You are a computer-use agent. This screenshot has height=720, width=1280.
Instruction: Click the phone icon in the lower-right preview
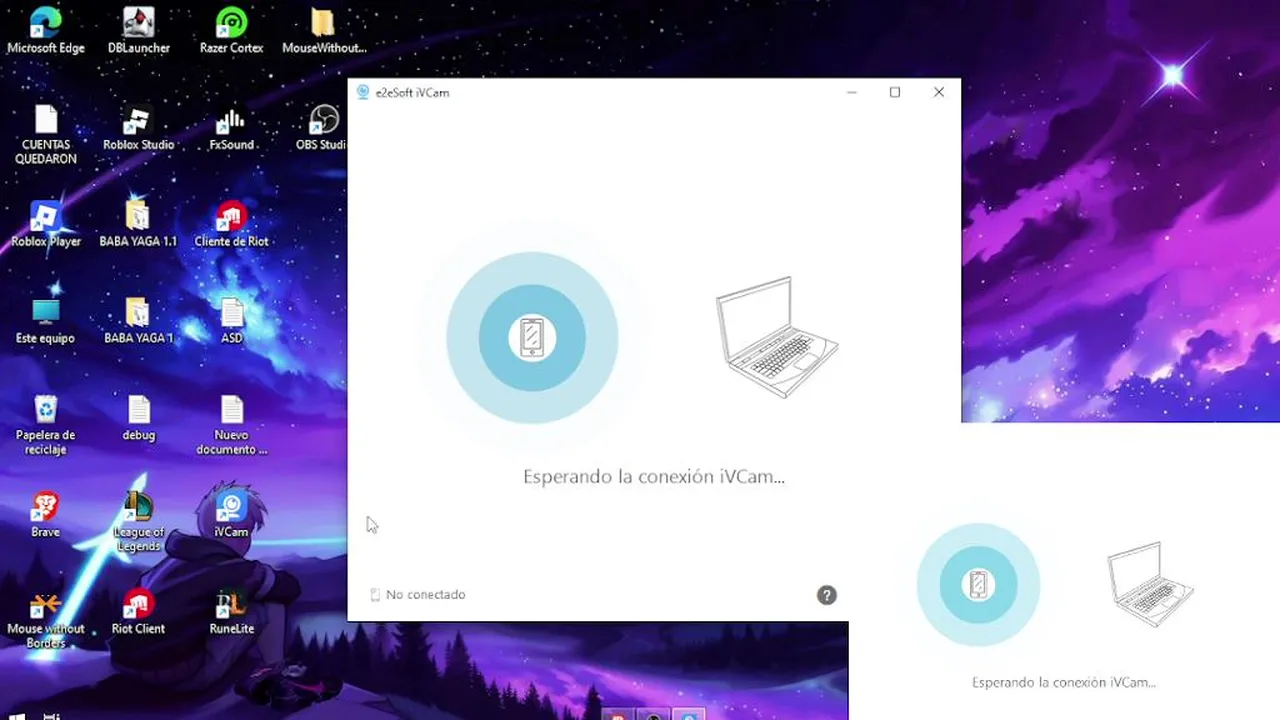point(978,585)
